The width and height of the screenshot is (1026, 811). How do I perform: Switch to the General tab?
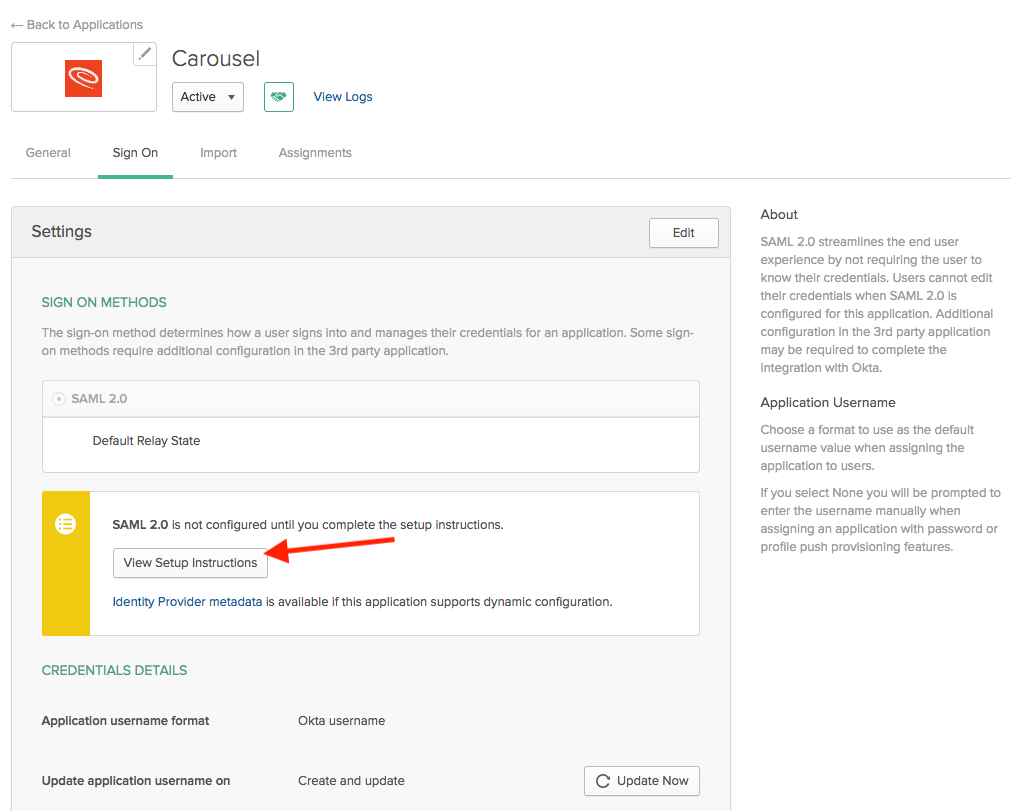[x=48, y=153]
